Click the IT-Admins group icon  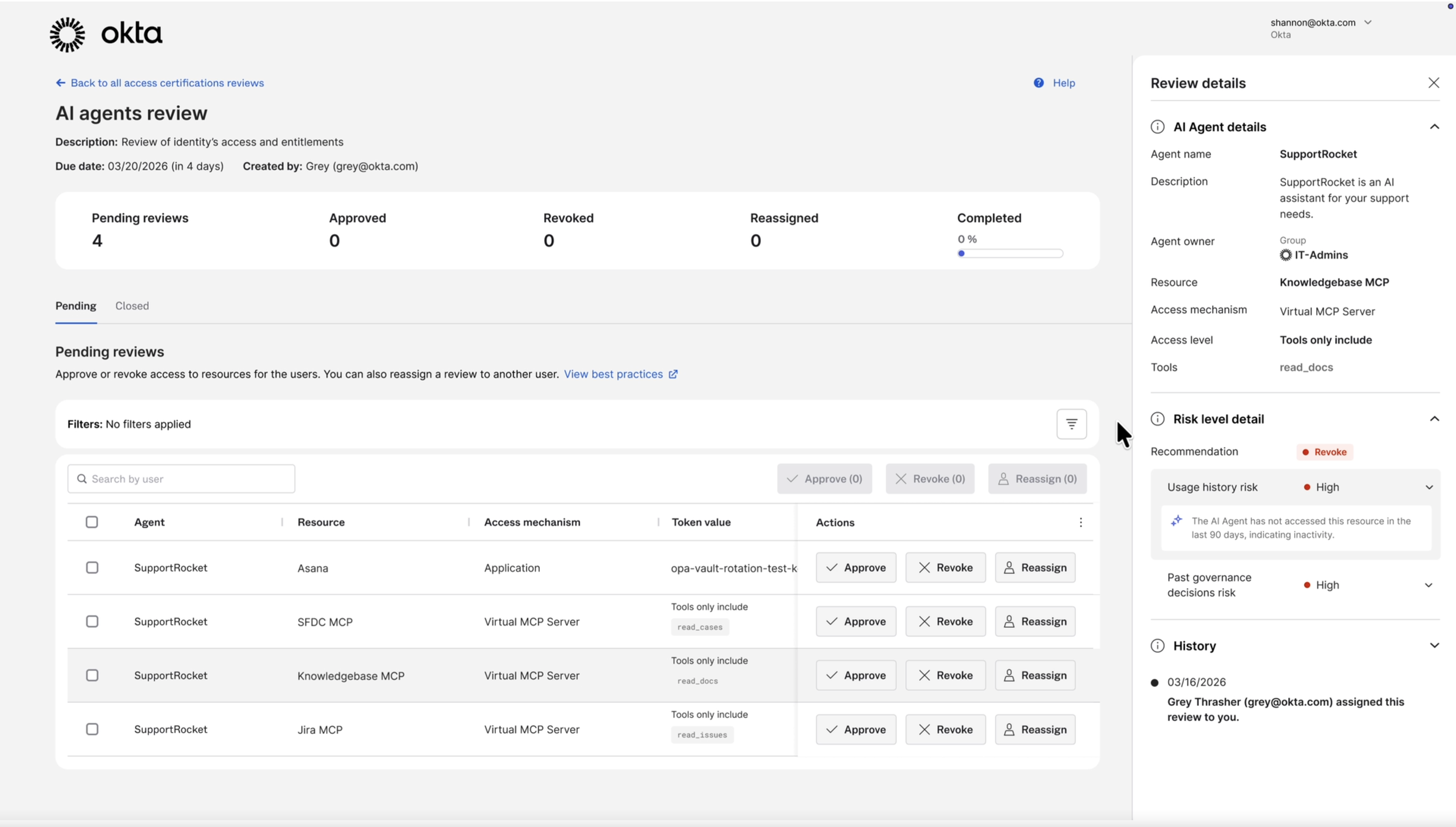pyautogui.click(x=1286, y=255)
